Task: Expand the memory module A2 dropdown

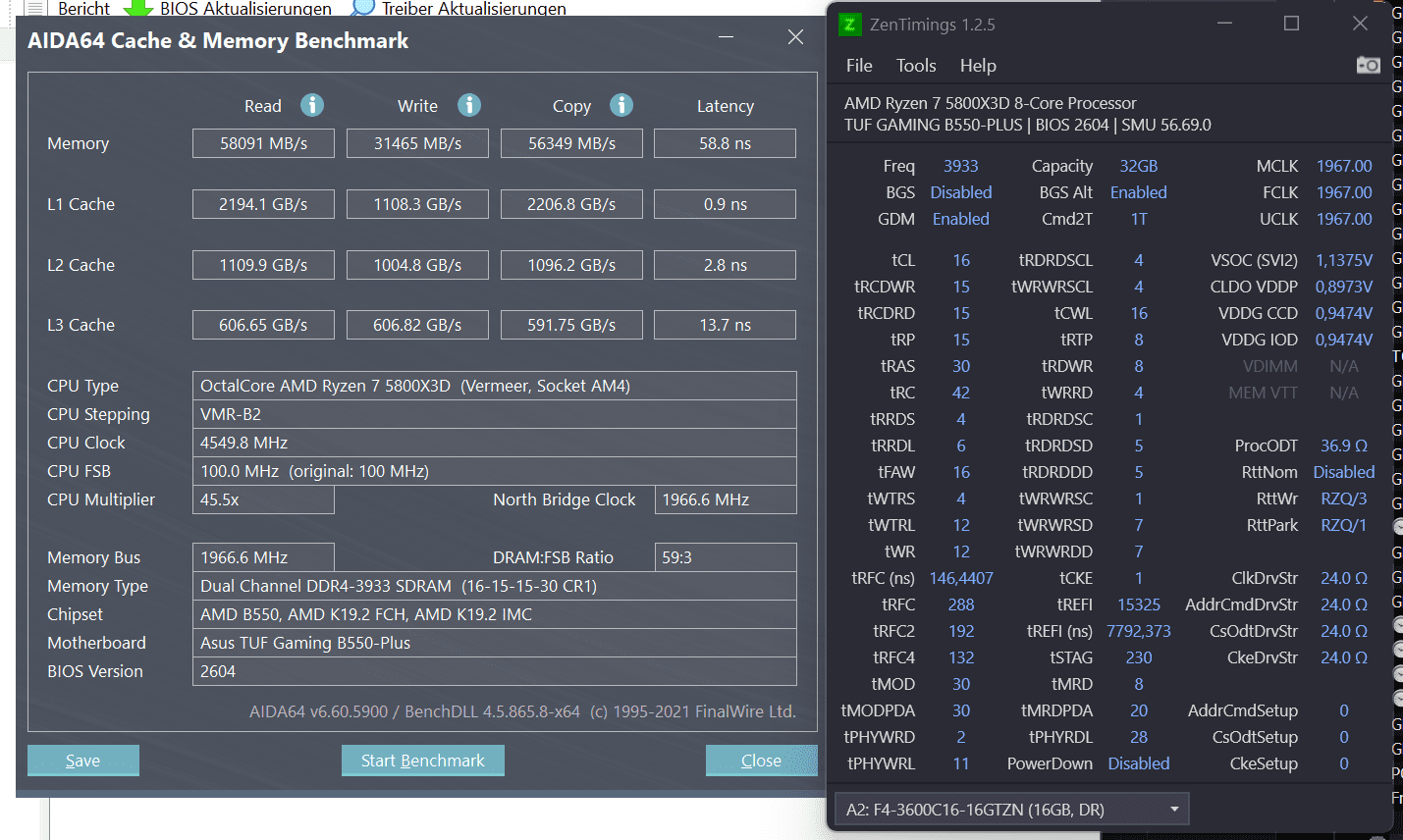Action: point(1011,810)
